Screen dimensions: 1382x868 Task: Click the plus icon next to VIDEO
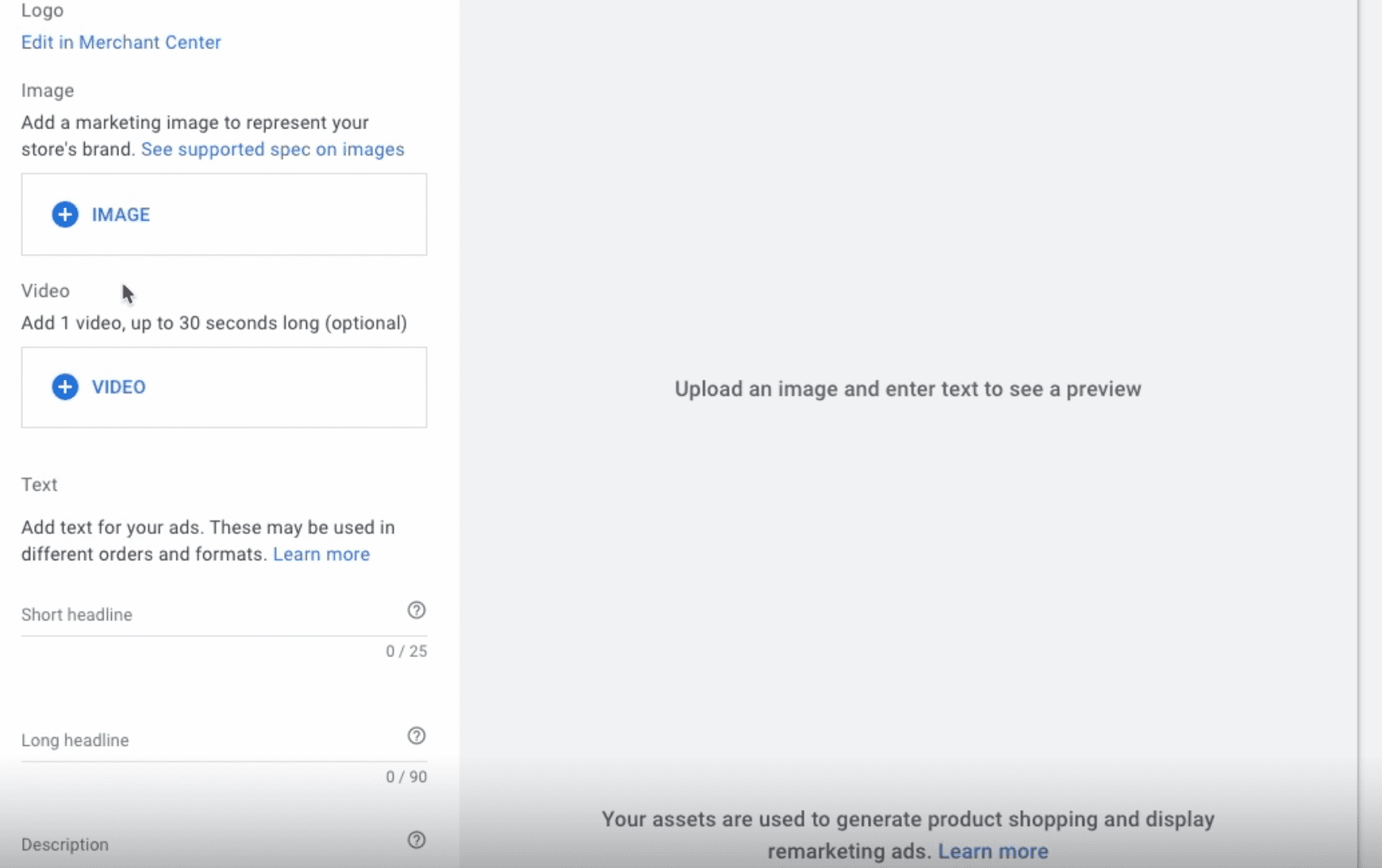(x=65, y=387)
